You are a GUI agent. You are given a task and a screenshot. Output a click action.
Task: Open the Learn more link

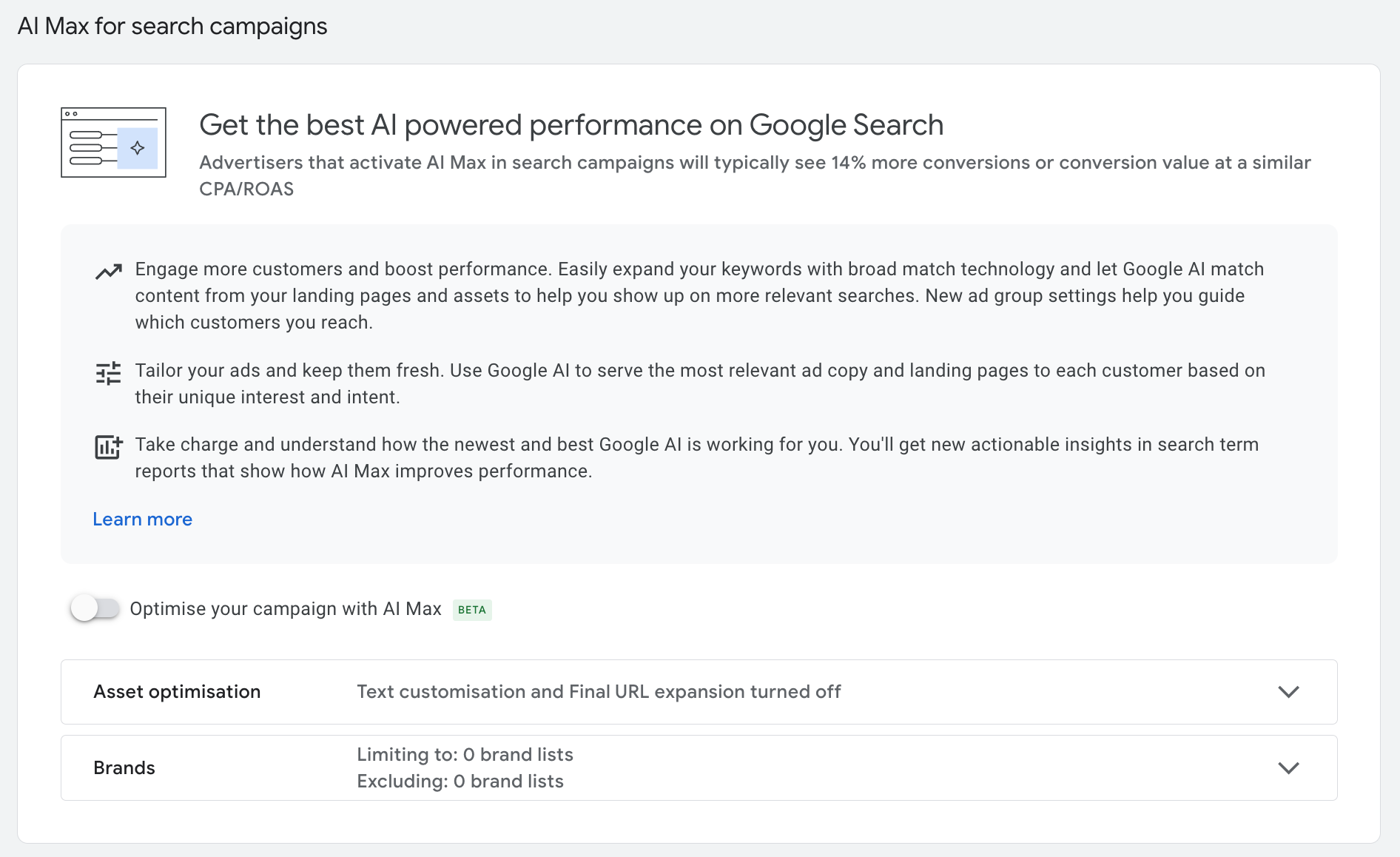tap(142, 520)
